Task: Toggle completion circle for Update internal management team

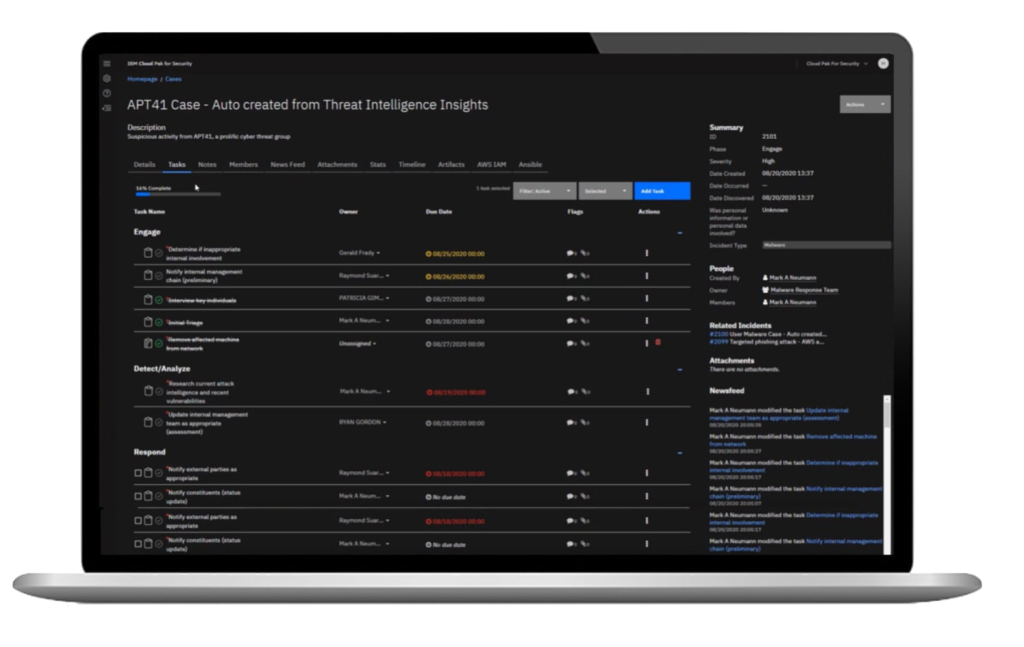Action: [159, 422]
